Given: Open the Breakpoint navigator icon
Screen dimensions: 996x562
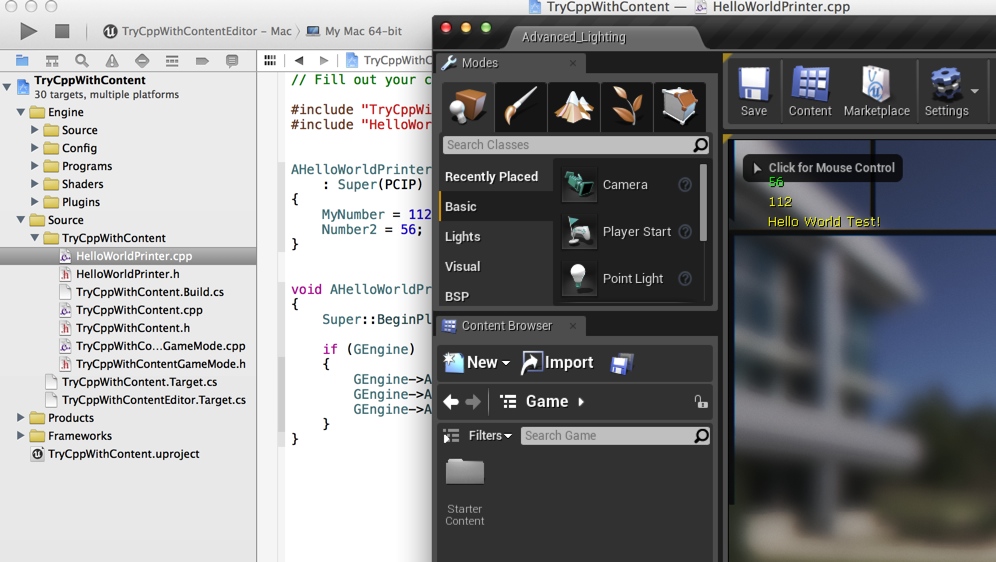Looking at the screenshot, I should pos(202,61).
